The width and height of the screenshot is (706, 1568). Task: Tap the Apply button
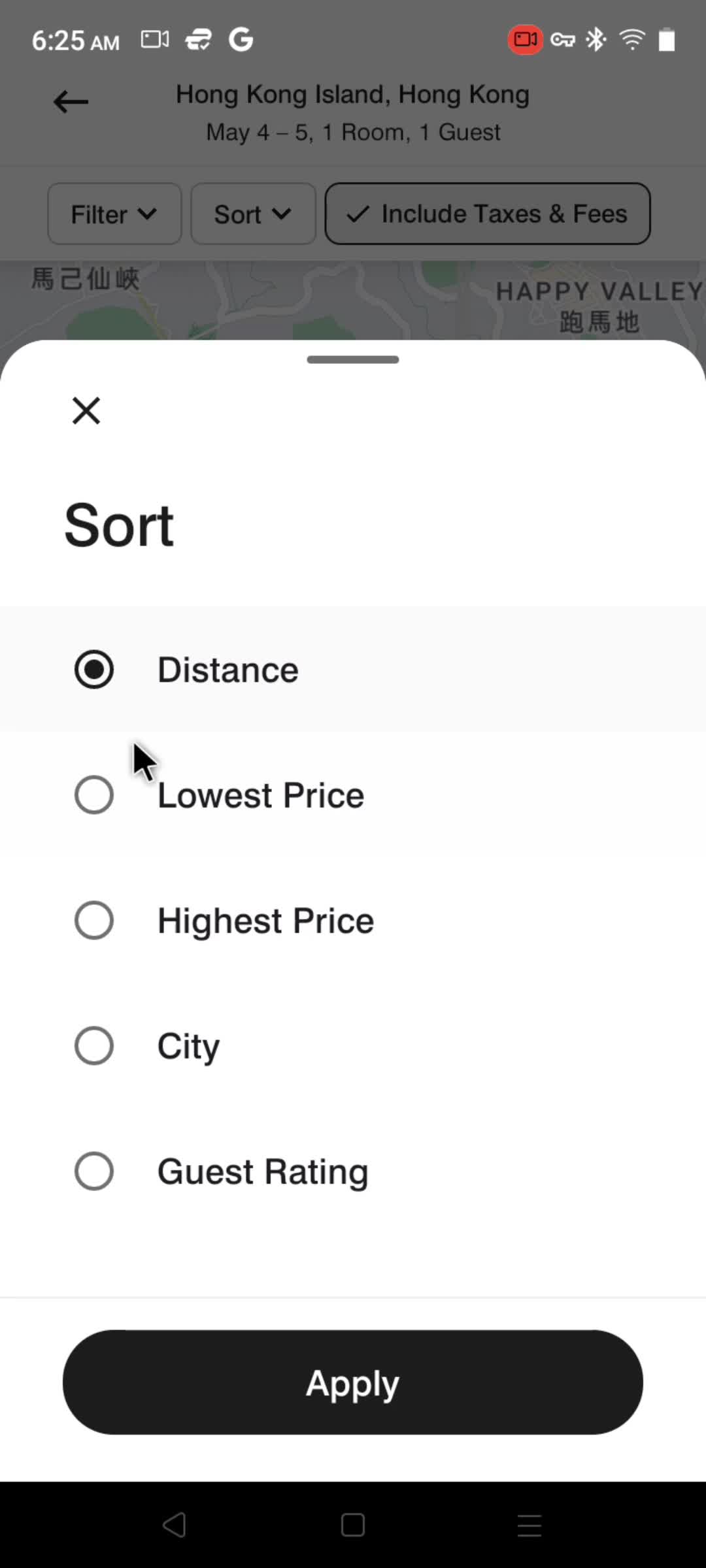353,1382
